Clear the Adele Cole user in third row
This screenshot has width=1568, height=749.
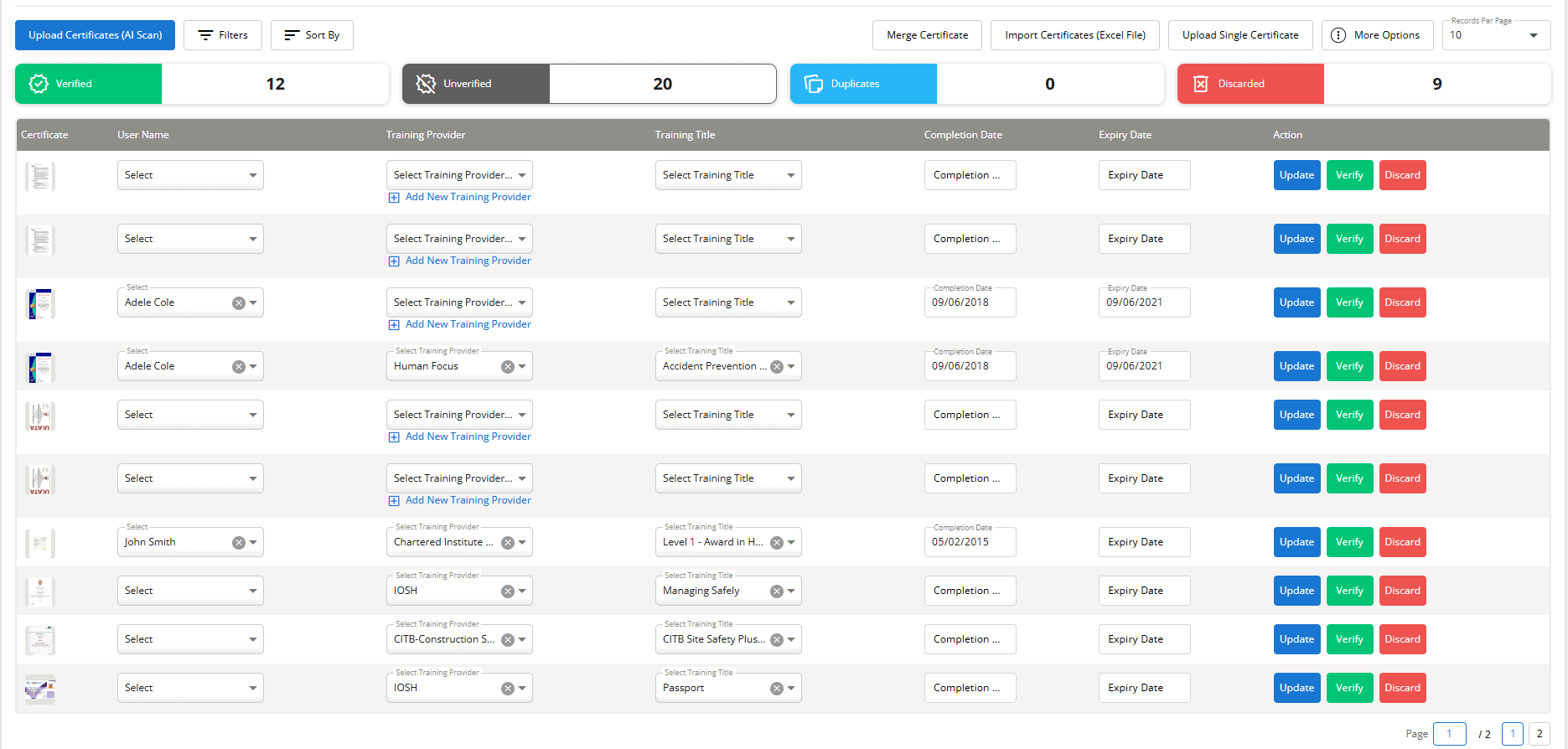click(x=239, y=303)
